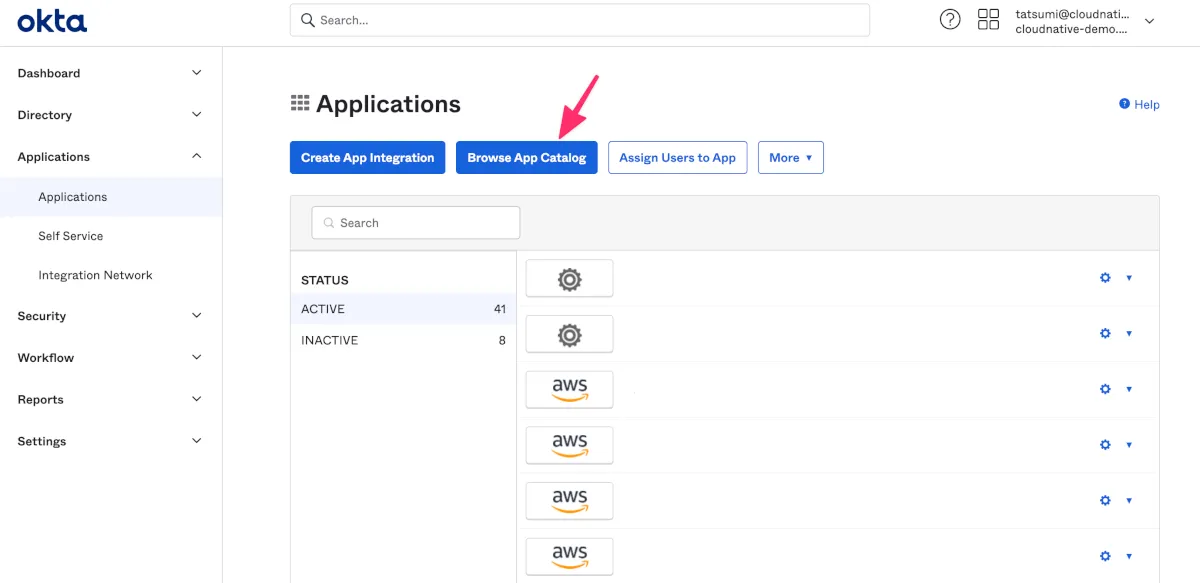Viewport: 1200px width, 583px height.
Task: Click the blue Help info icon
Action: [1125, 104]
